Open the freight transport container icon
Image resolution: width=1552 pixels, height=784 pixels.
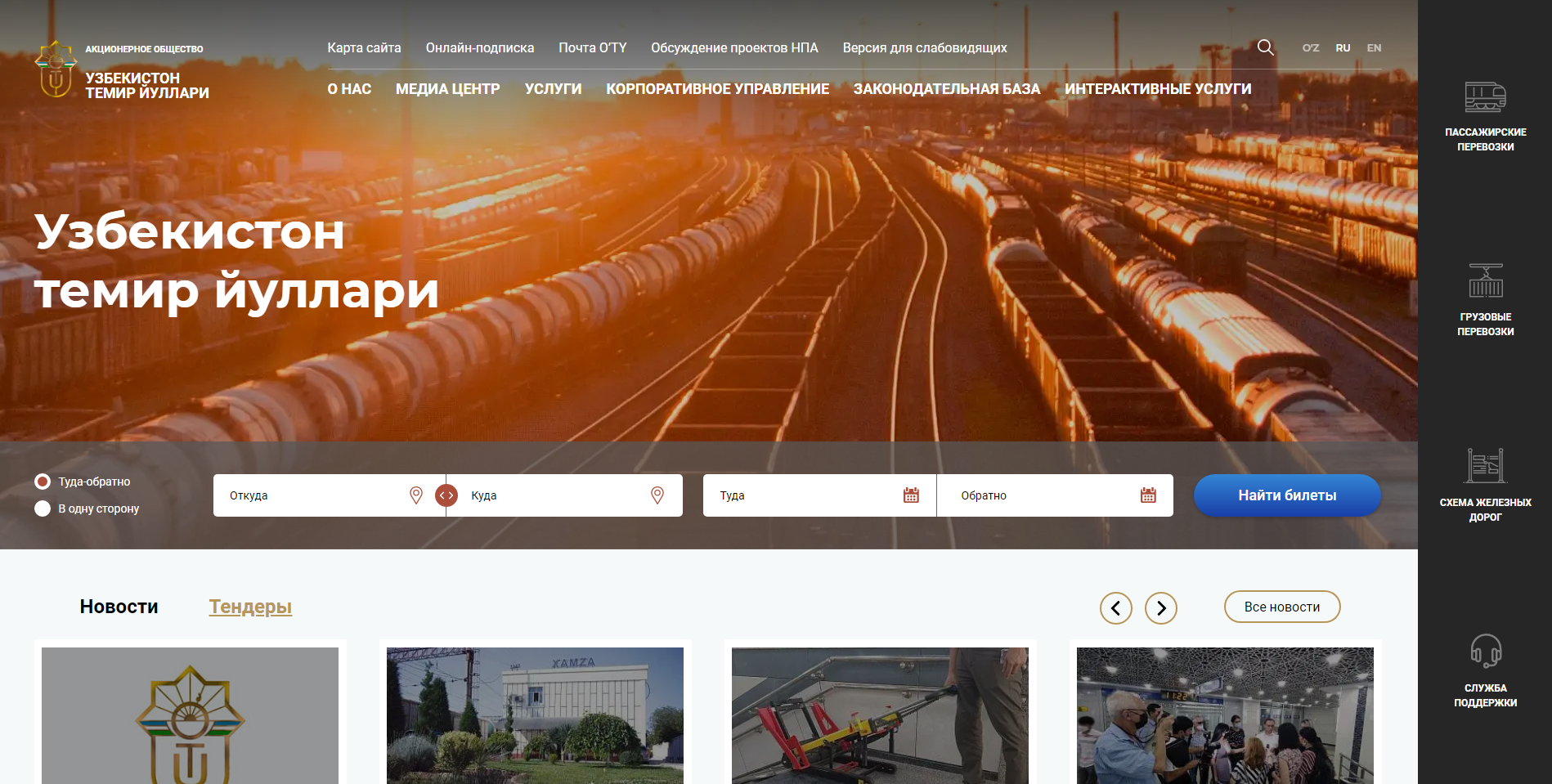coord(1486,280)
